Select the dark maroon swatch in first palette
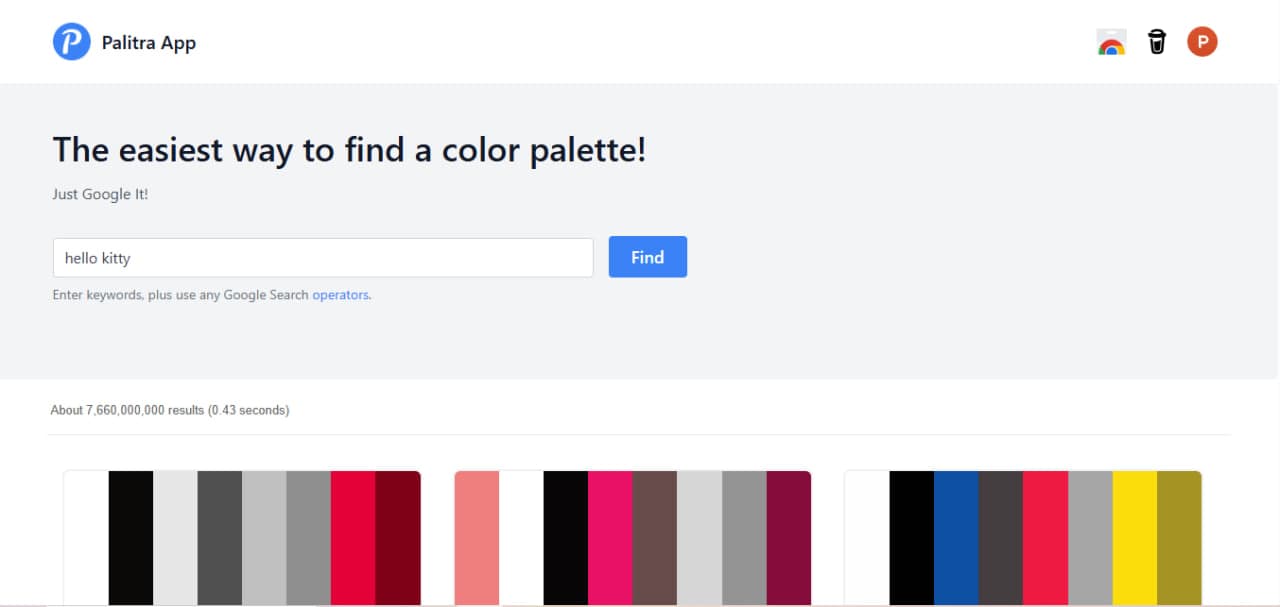The height and width of the screenshot is (607, 1280). [x=398, y=538]
